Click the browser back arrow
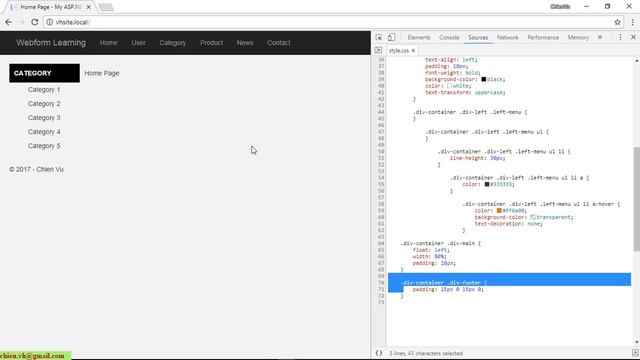The image size is (640, 360). tap(9, 22)
